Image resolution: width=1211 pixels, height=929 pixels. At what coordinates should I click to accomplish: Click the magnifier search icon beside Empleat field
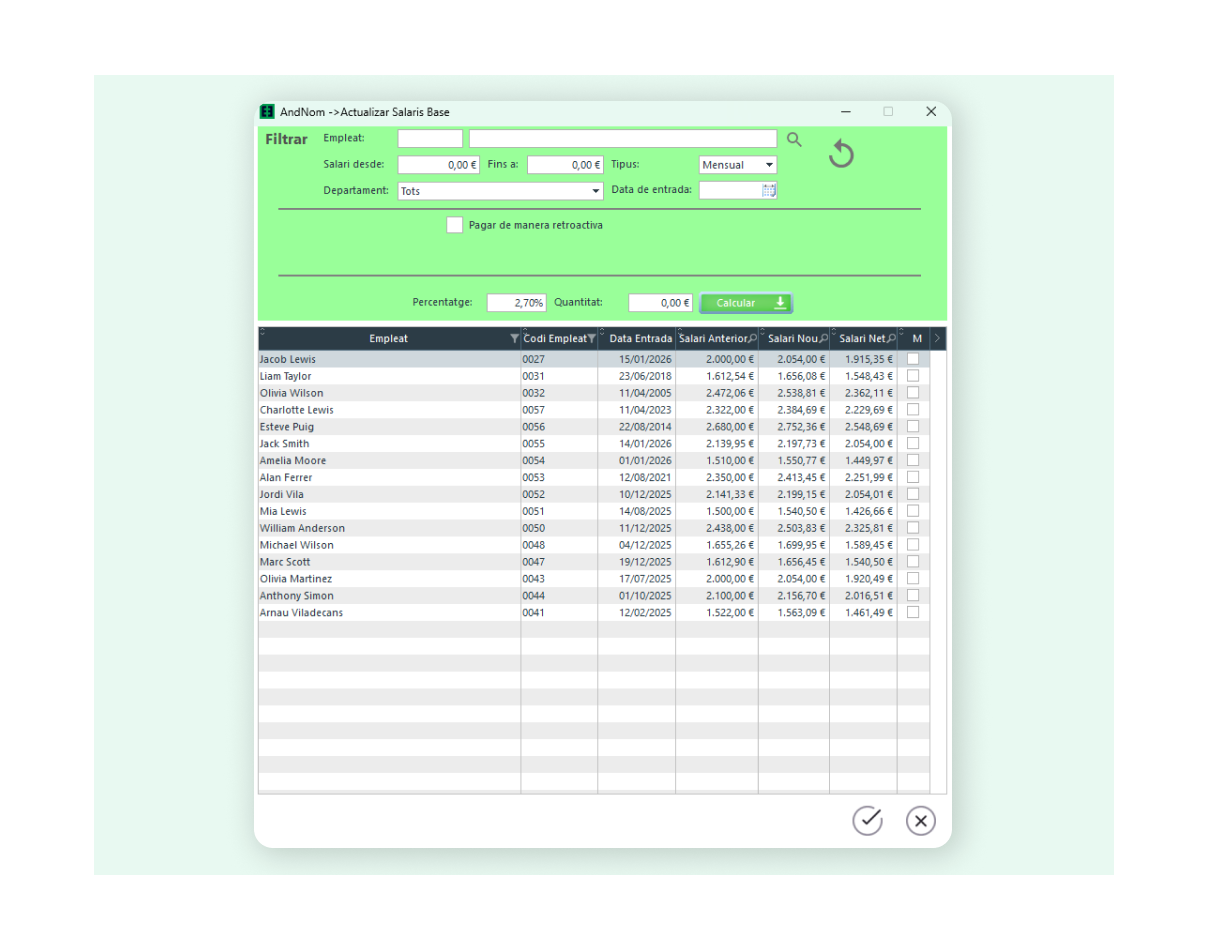(794, 140)
